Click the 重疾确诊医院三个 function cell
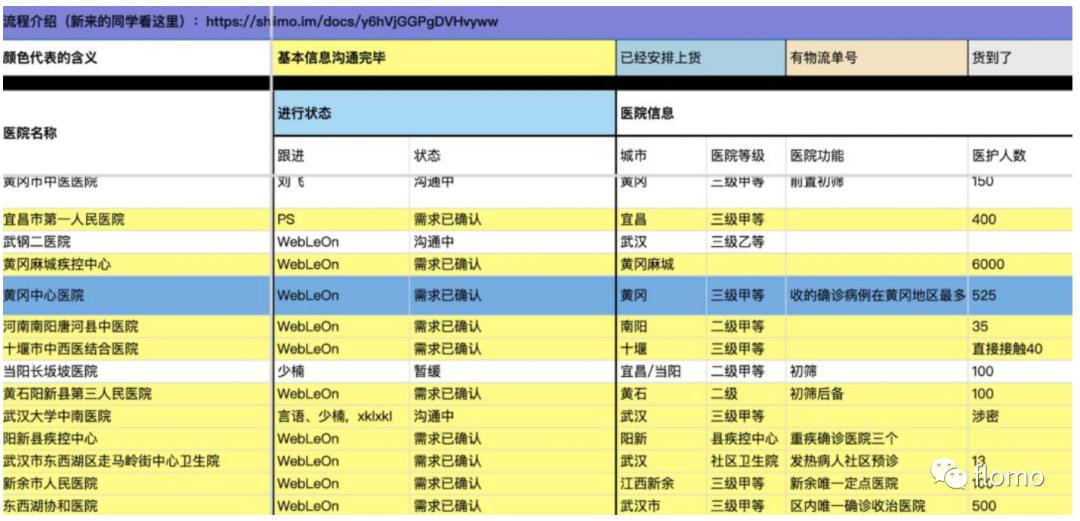This screenshot has height=521, width=1080. click(877, 439)
